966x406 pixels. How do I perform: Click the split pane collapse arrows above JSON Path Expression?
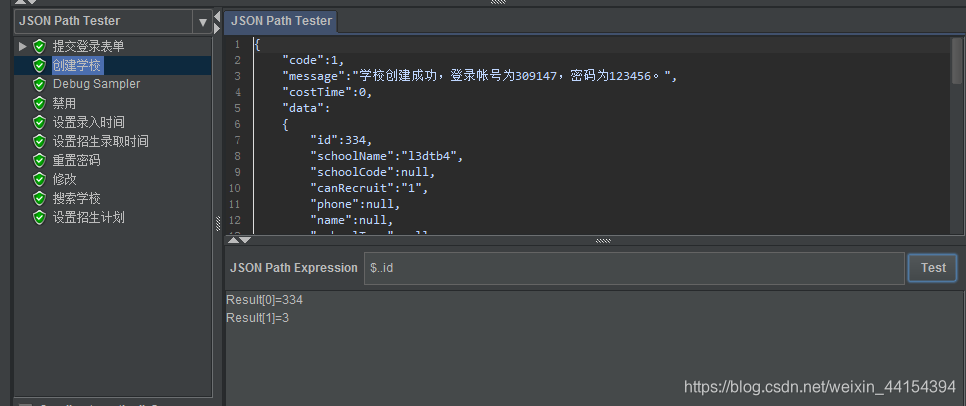[240, 240]
